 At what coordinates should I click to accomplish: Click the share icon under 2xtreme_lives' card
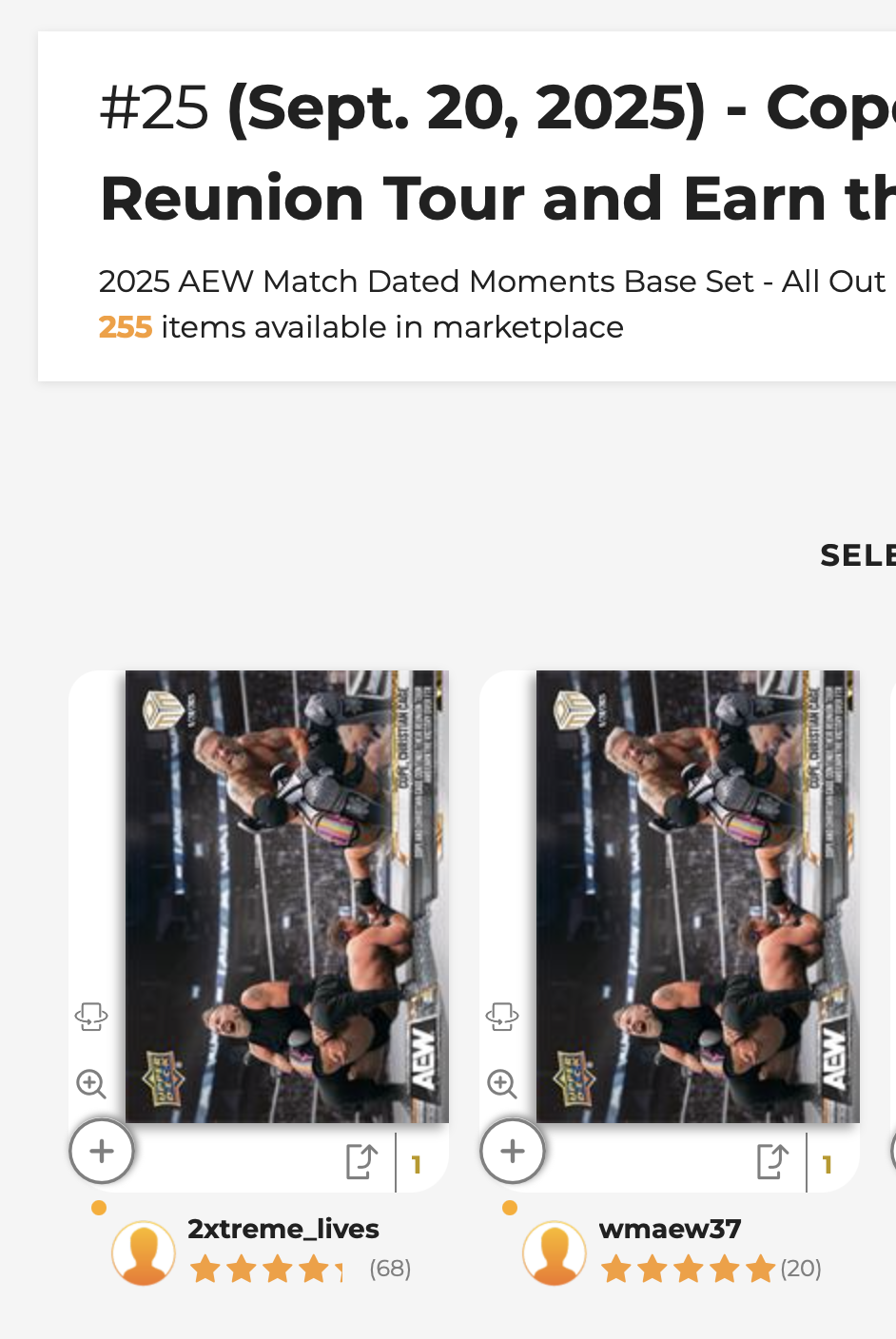coord(361,1161)
